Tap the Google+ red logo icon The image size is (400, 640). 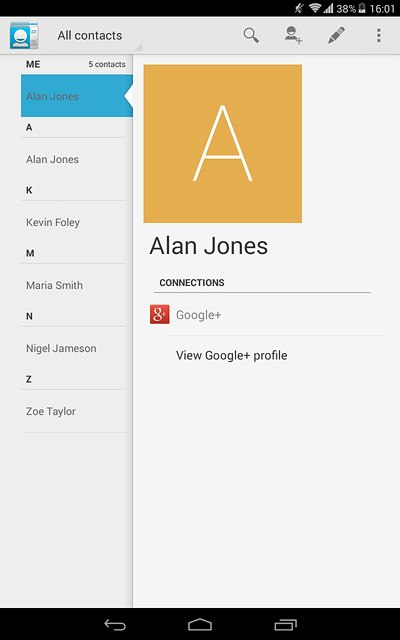160,314
